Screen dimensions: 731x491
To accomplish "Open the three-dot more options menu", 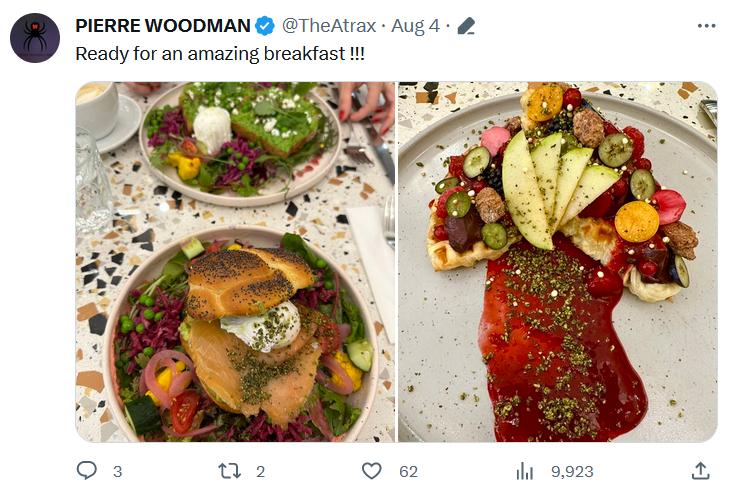I will coord(706,26).
